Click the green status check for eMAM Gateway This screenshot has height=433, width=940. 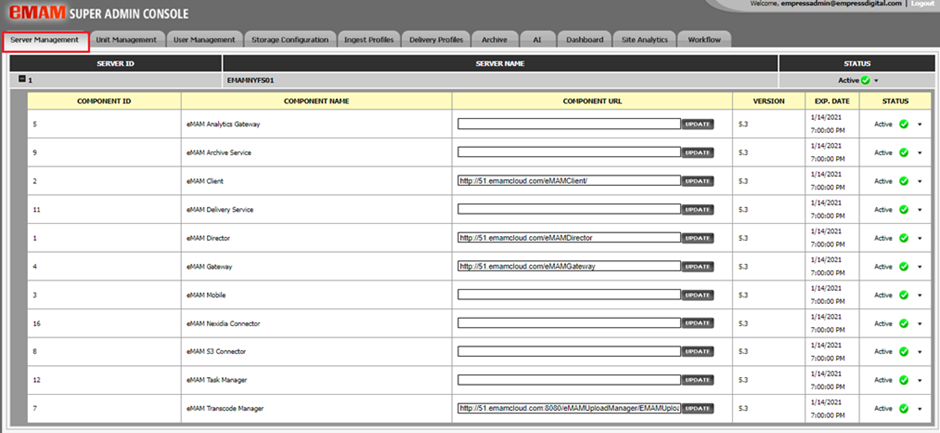coord(903,266)
